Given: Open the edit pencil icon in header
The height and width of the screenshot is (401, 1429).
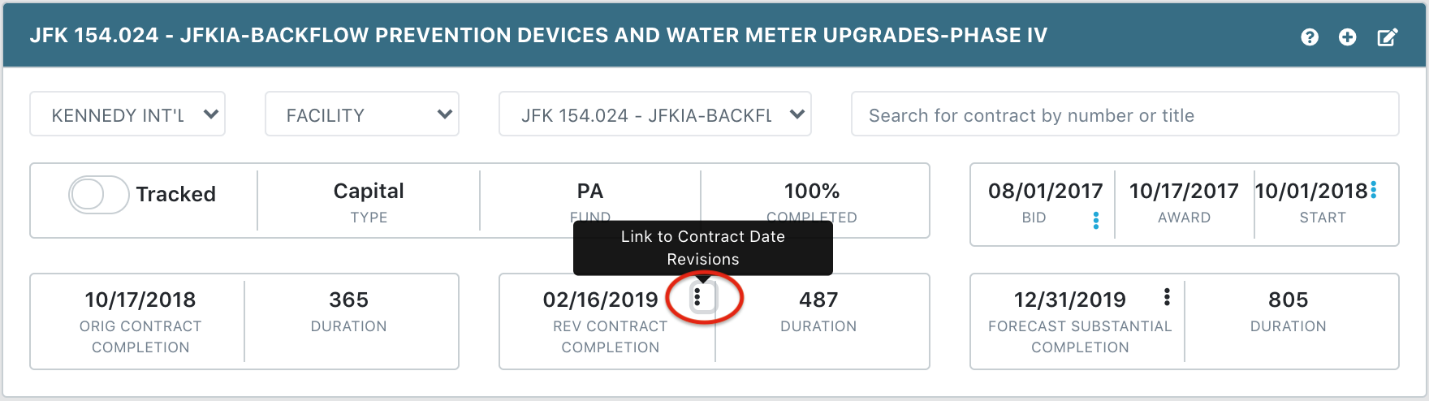Looking at the screenshot, I should pyautogui.click(x=1387, y=37).
